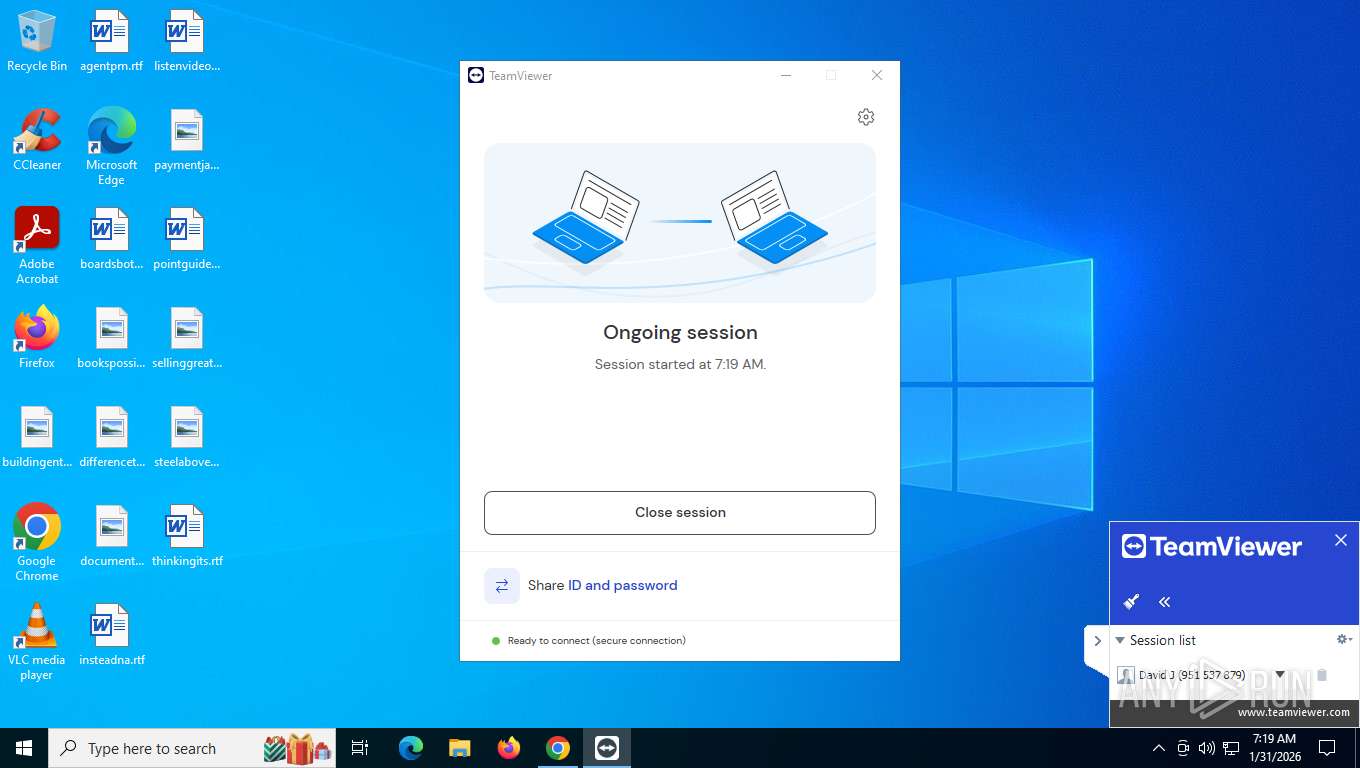1360x768 pixels.
Task: Select VLC media player desktop shortcut
Action: [x=37, y=641]
